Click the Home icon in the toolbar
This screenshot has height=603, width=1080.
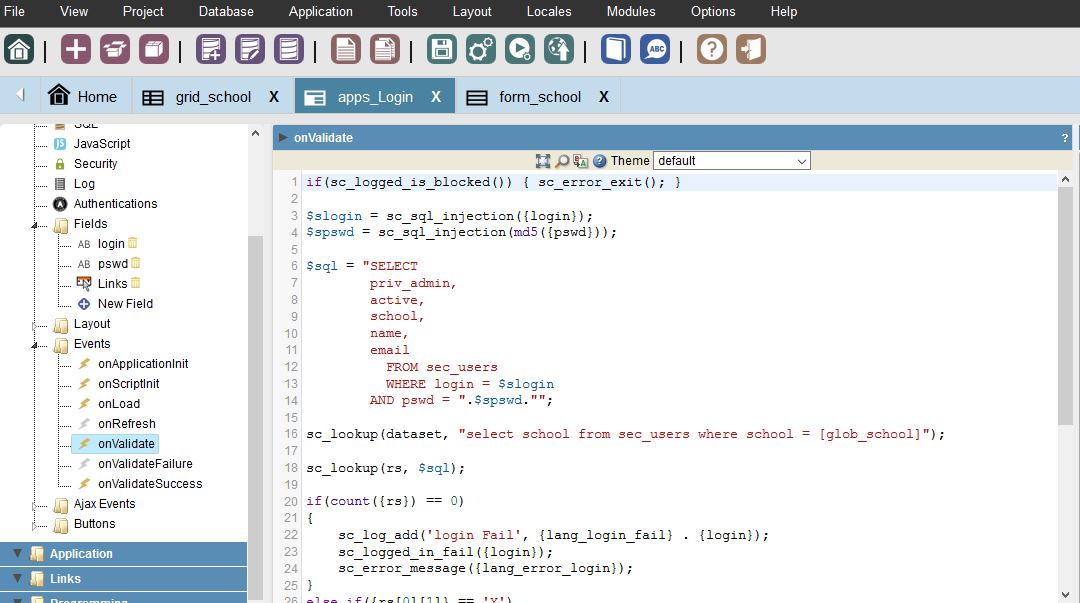(19, 50)
